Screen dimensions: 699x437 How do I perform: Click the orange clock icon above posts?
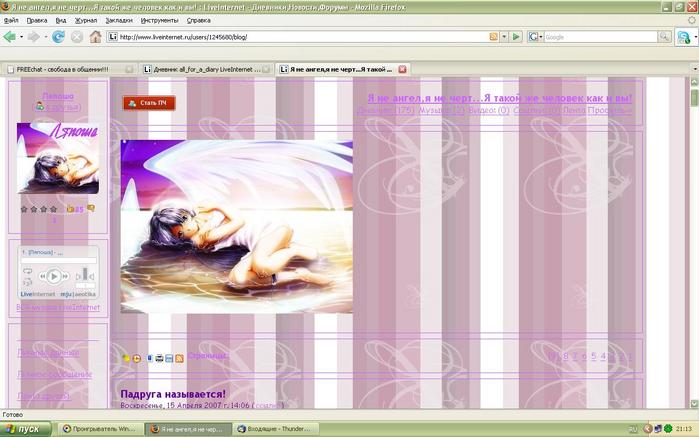(x=137, y=358)
